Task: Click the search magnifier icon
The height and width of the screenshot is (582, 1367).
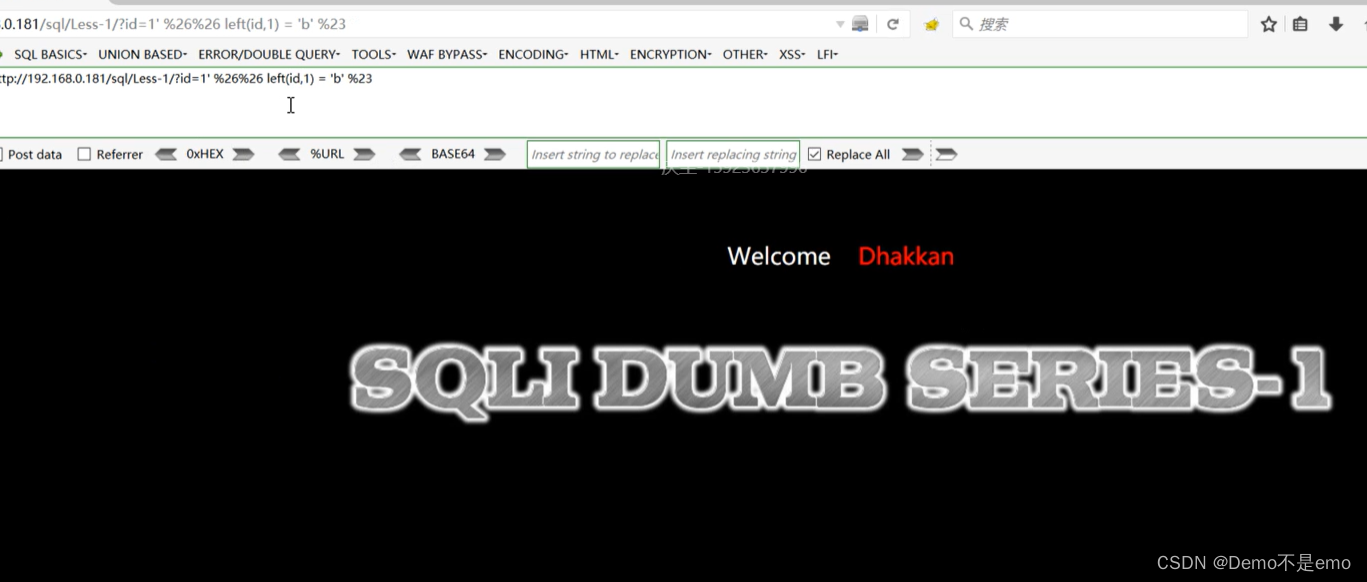Action: tap(966, 24)
